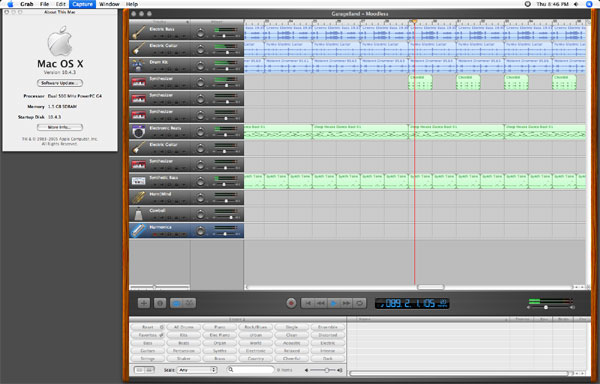Click the Guitars keyword button
The height and width of the screenshot is (384, 600).
148,351
